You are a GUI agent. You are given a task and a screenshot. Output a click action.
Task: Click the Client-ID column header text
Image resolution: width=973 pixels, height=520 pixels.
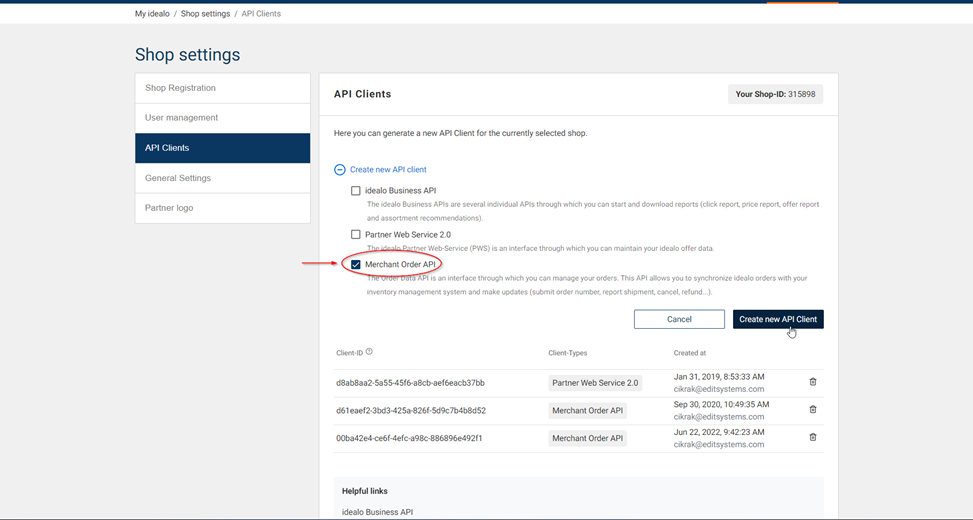pos(349,353)
